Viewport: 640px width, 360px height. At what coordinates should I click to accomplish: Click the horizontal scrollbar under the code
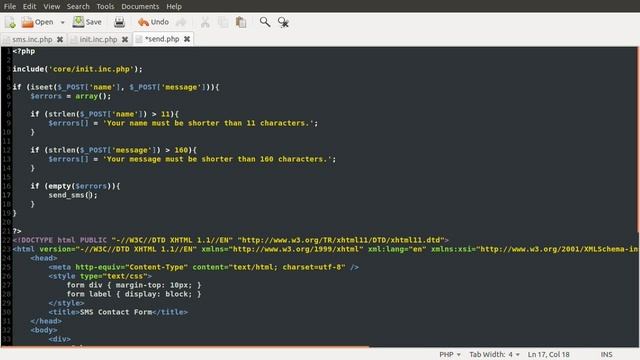click(x=186, y=347)
